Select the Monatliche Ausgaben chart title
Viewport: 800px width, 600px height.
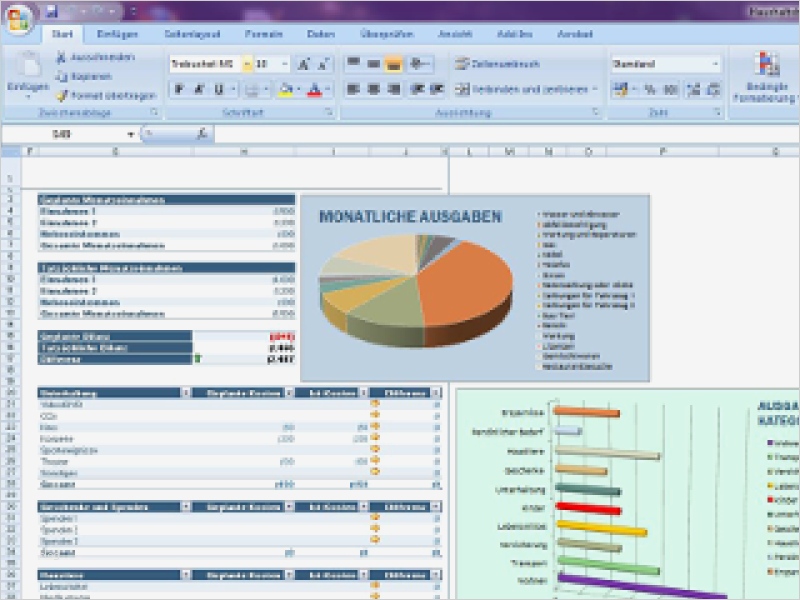point(411,217)
